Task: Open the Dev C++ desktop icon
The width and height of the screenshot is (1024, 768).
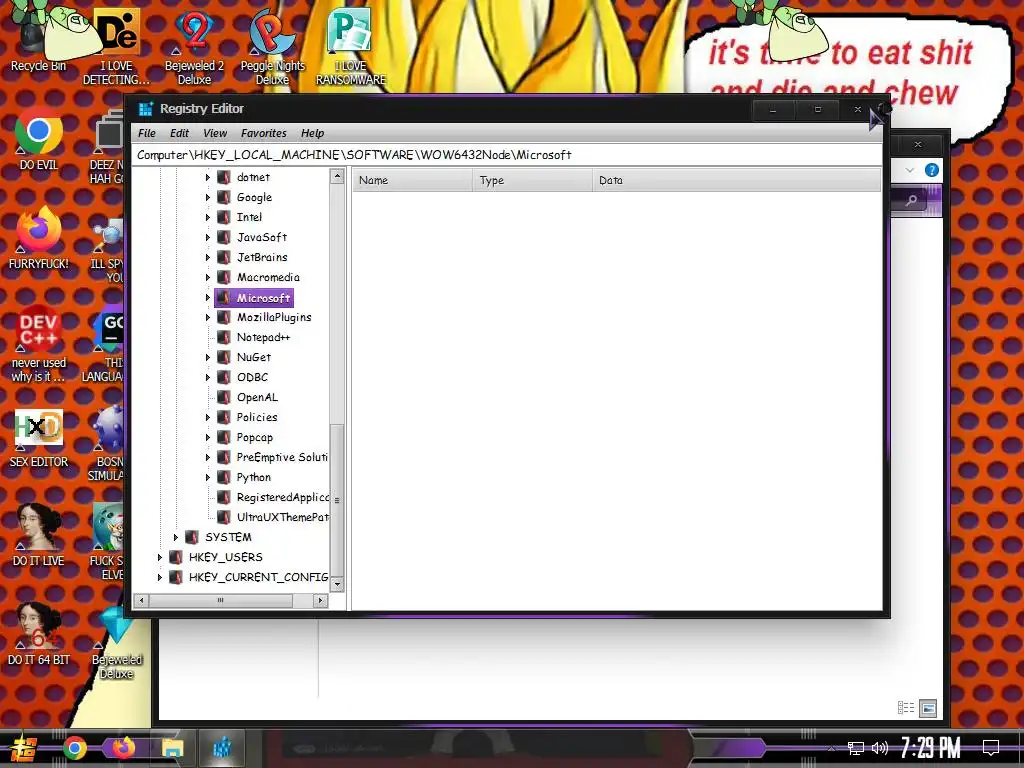Action: (39, 343)
